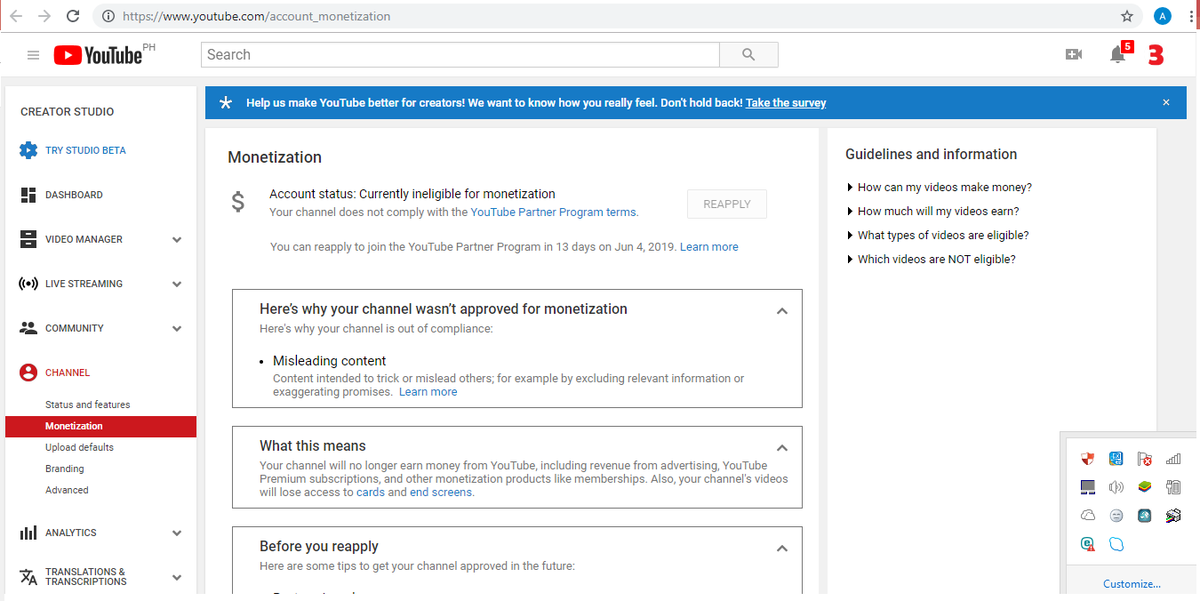This screenshot has height=601, width=1200.
Task: Click the Live Streaming broadcast icon
Action: tap(28, 284)
